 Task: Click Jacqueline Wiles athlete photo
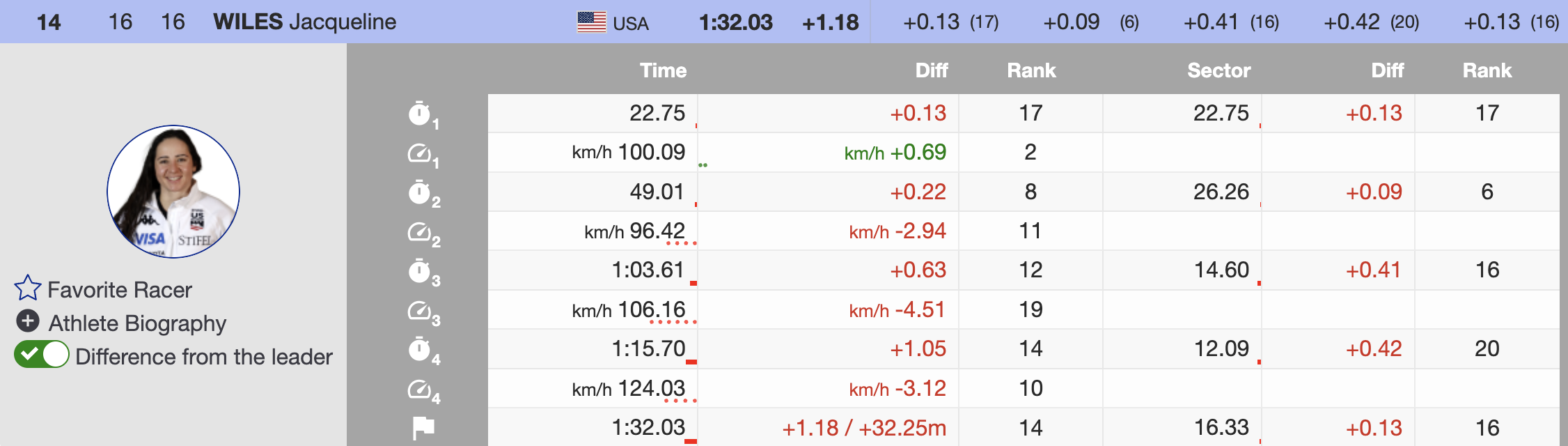pos(173,192)
